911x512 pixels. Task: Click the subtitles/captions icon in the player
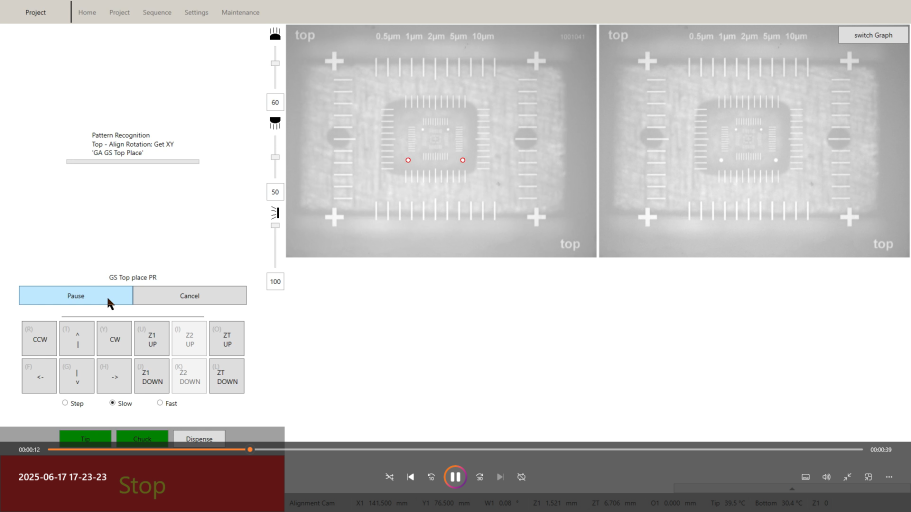click(805, 477)
